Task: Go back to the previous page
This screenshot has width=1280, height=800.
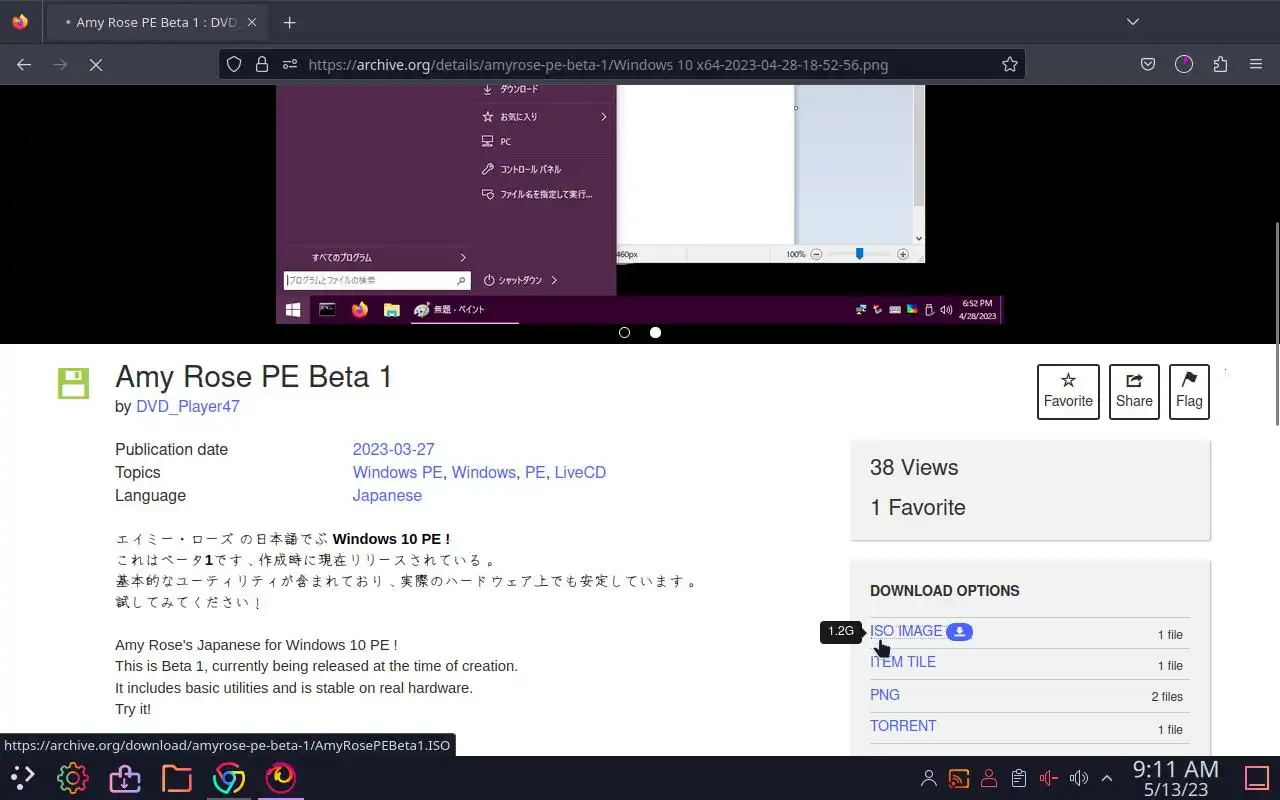Action: [24, 64]
